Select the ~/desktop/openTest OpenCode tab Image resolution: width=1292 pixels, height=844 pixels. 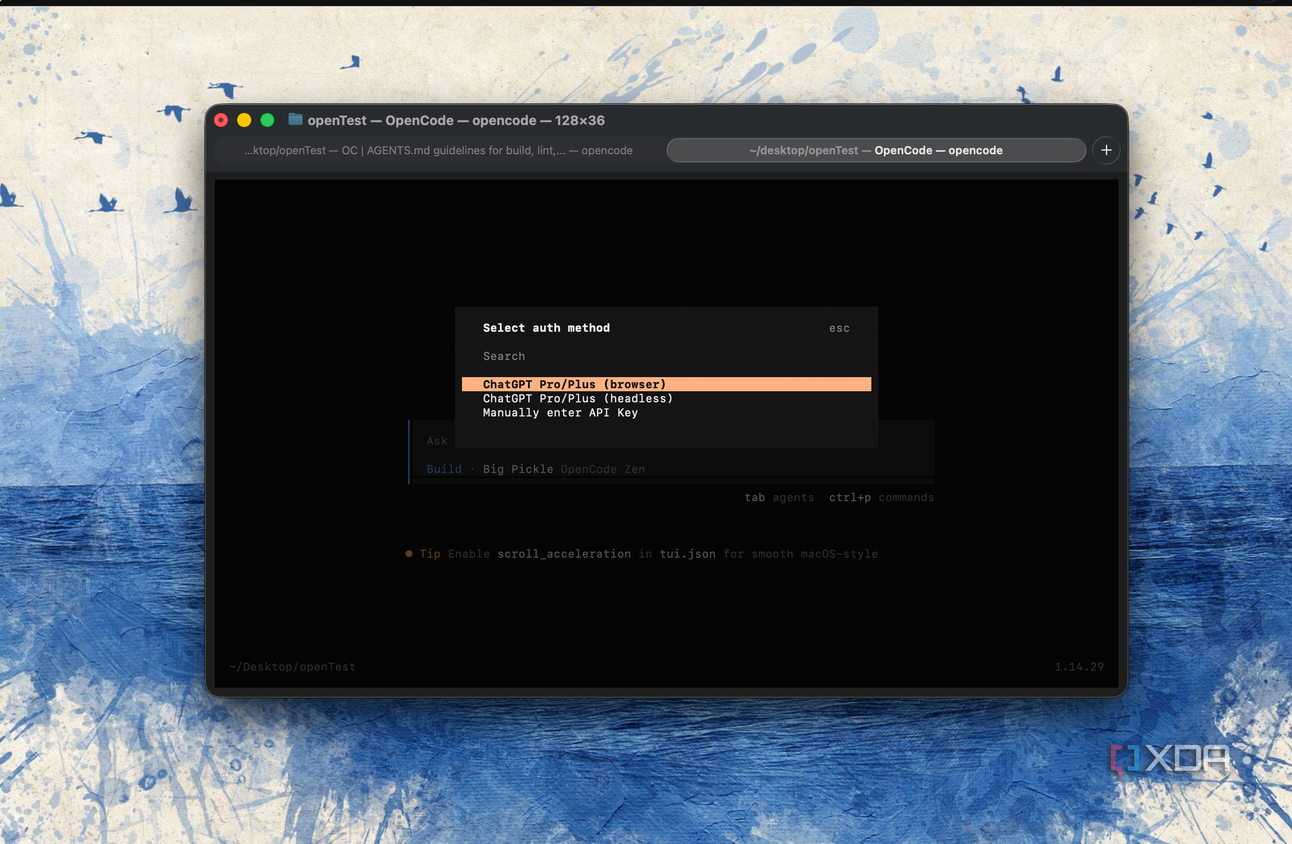coord(876,150)
